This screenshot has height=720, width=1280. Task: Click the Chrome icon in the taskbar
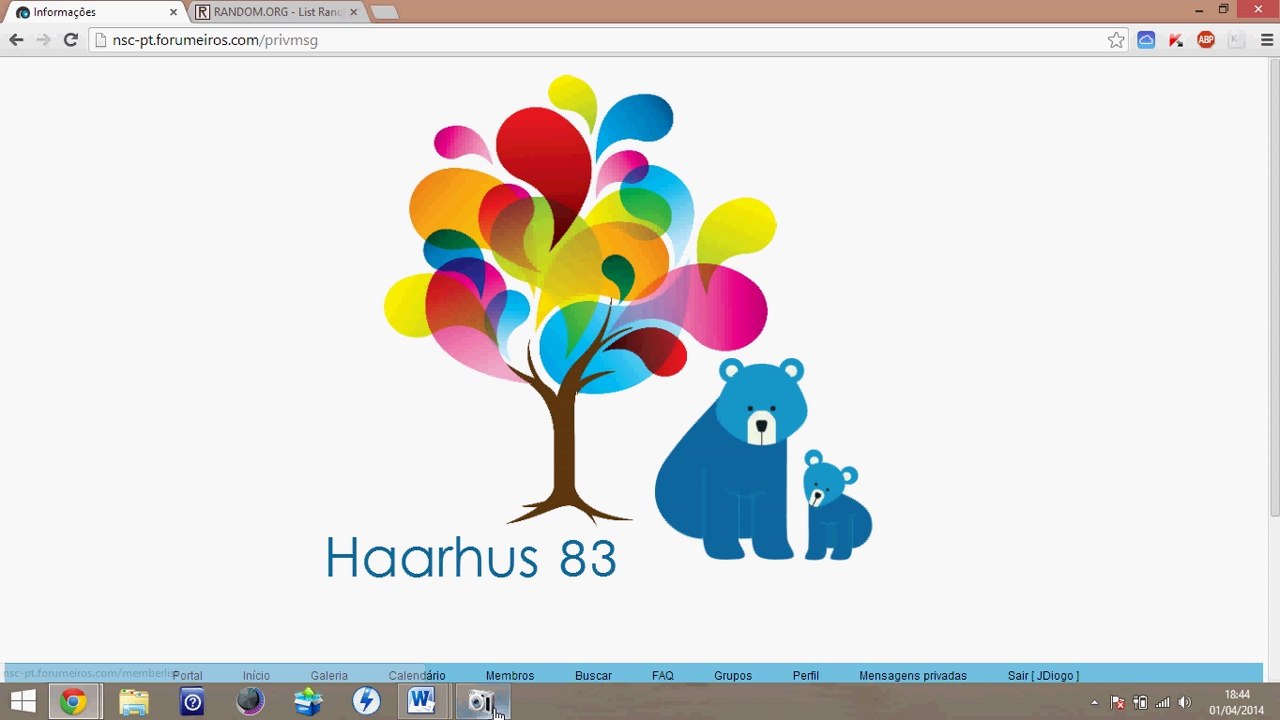(x=73, y=702)
